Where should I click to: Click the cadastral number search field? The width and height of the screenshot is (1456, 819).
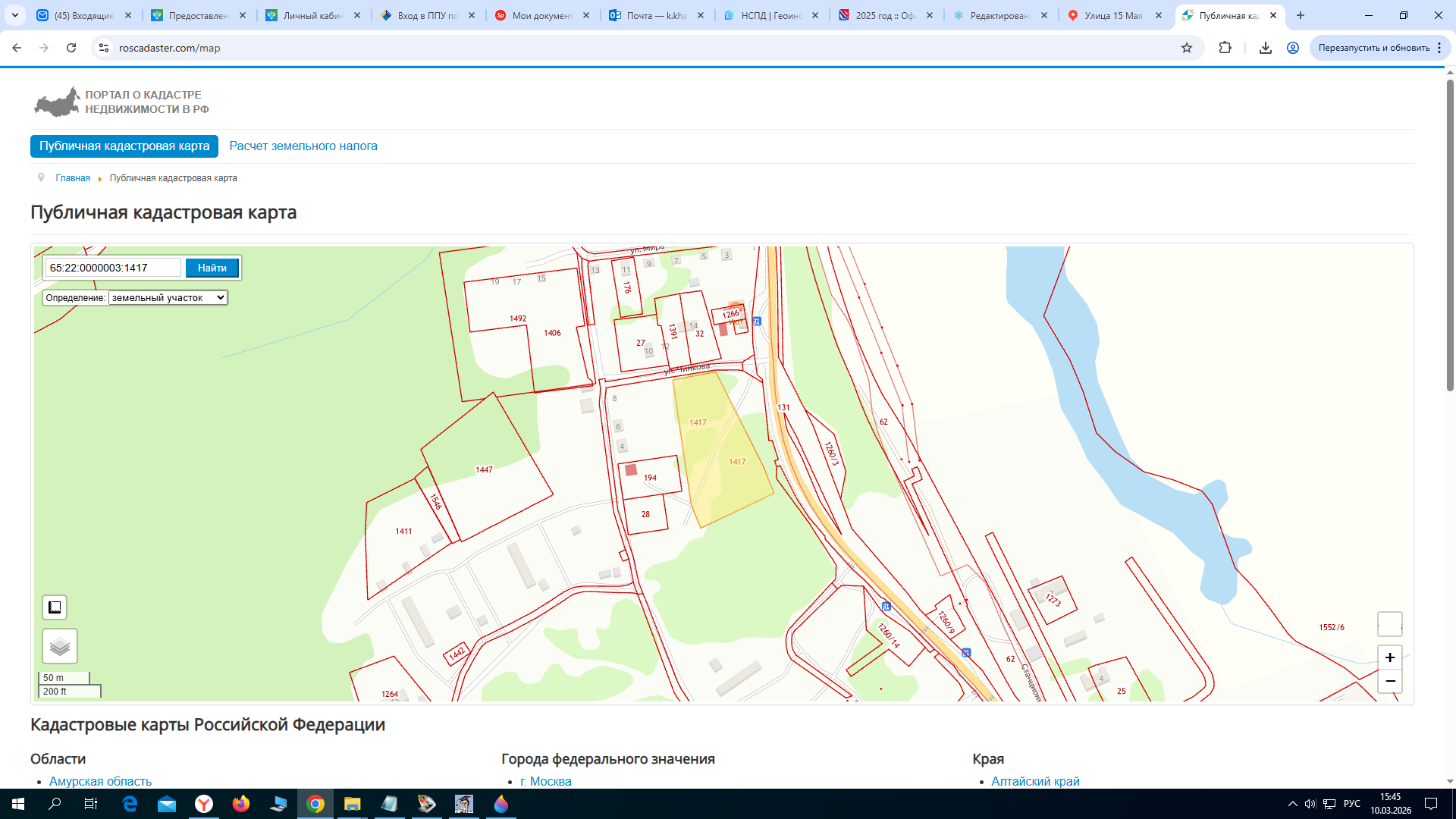(114, 268)
